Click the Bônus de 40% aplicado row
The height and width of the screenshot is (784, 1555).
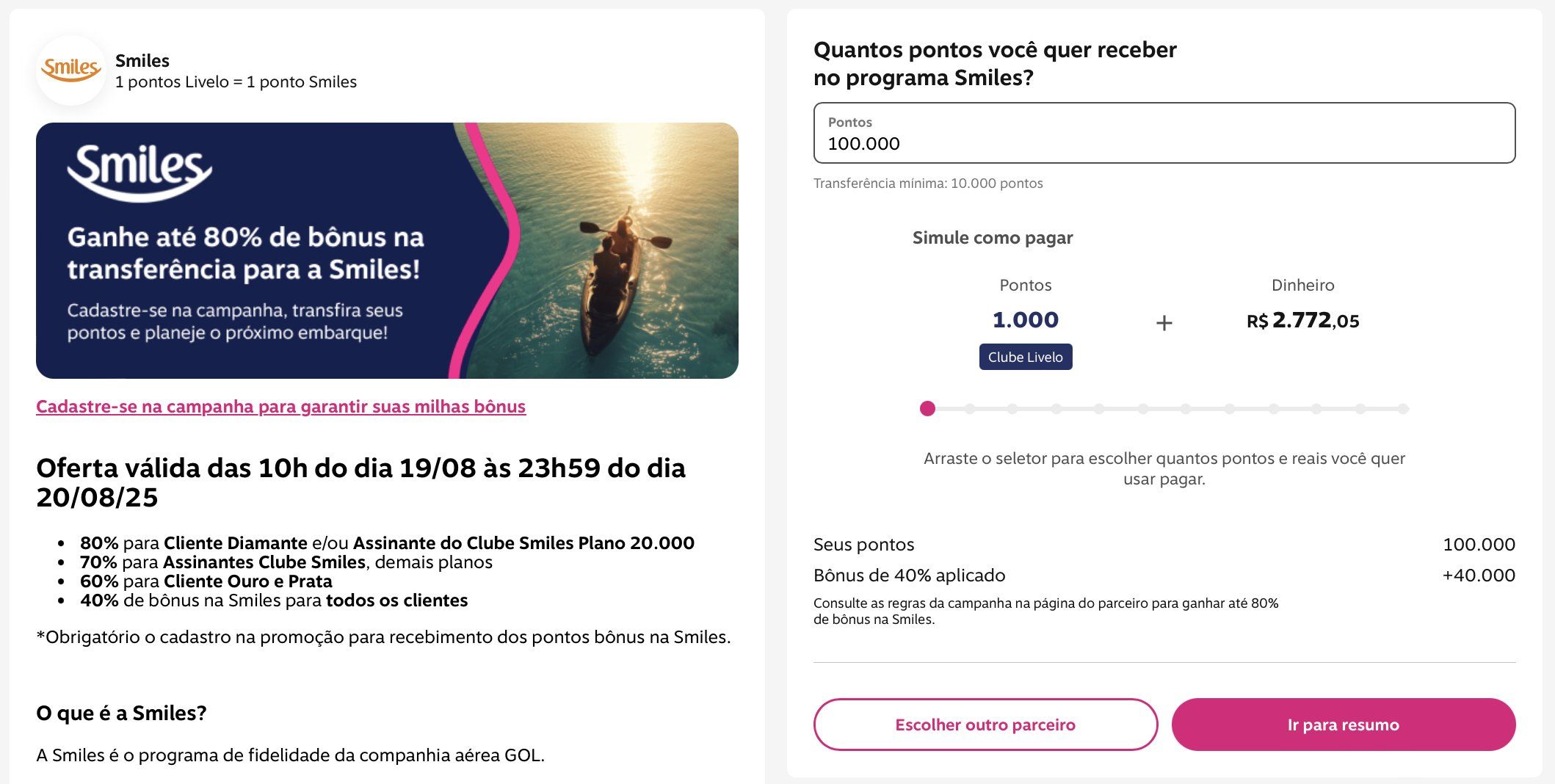click(909, 576)
